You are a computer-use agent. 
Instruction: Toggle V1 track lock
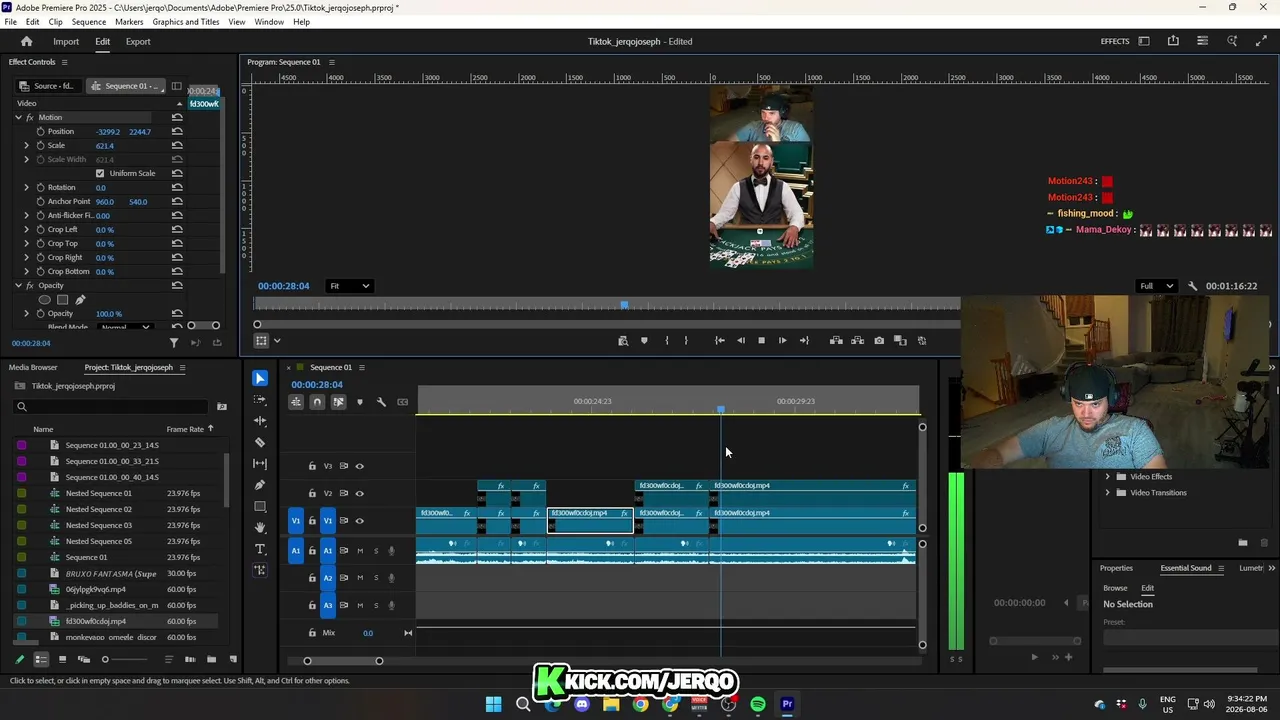click(312, 521)
